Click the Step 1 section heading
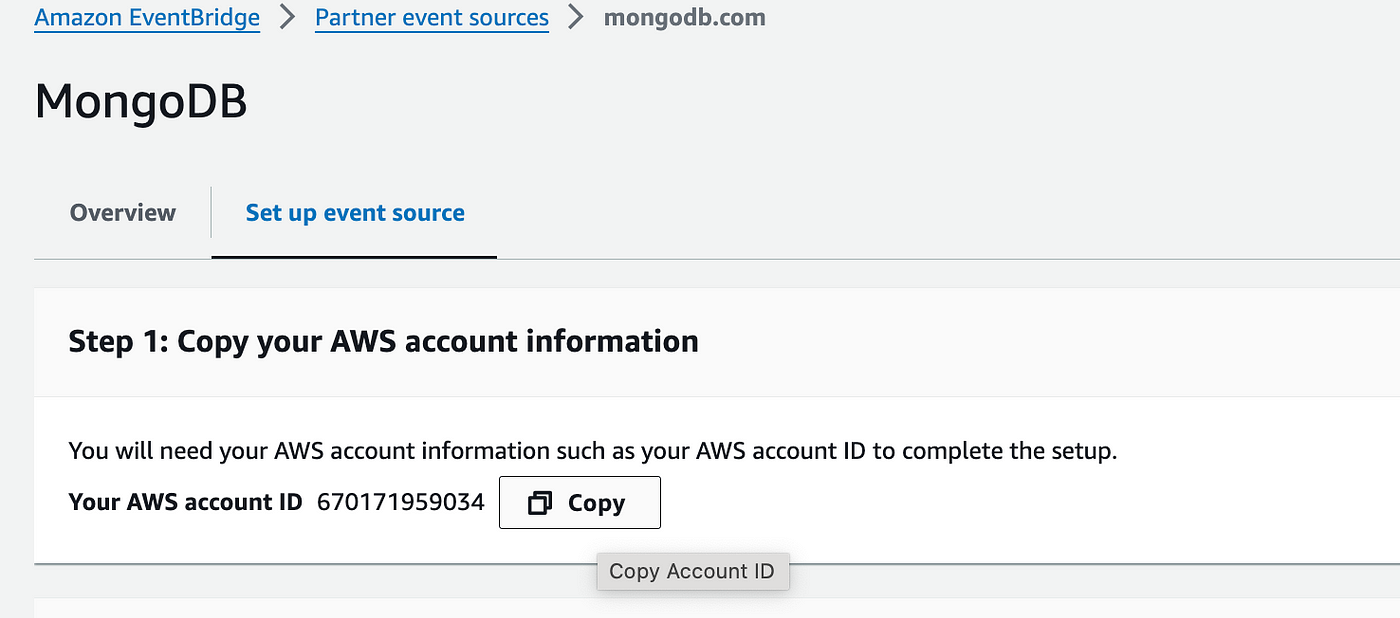This screenshot has height=618, width=1400. (383, 341)
